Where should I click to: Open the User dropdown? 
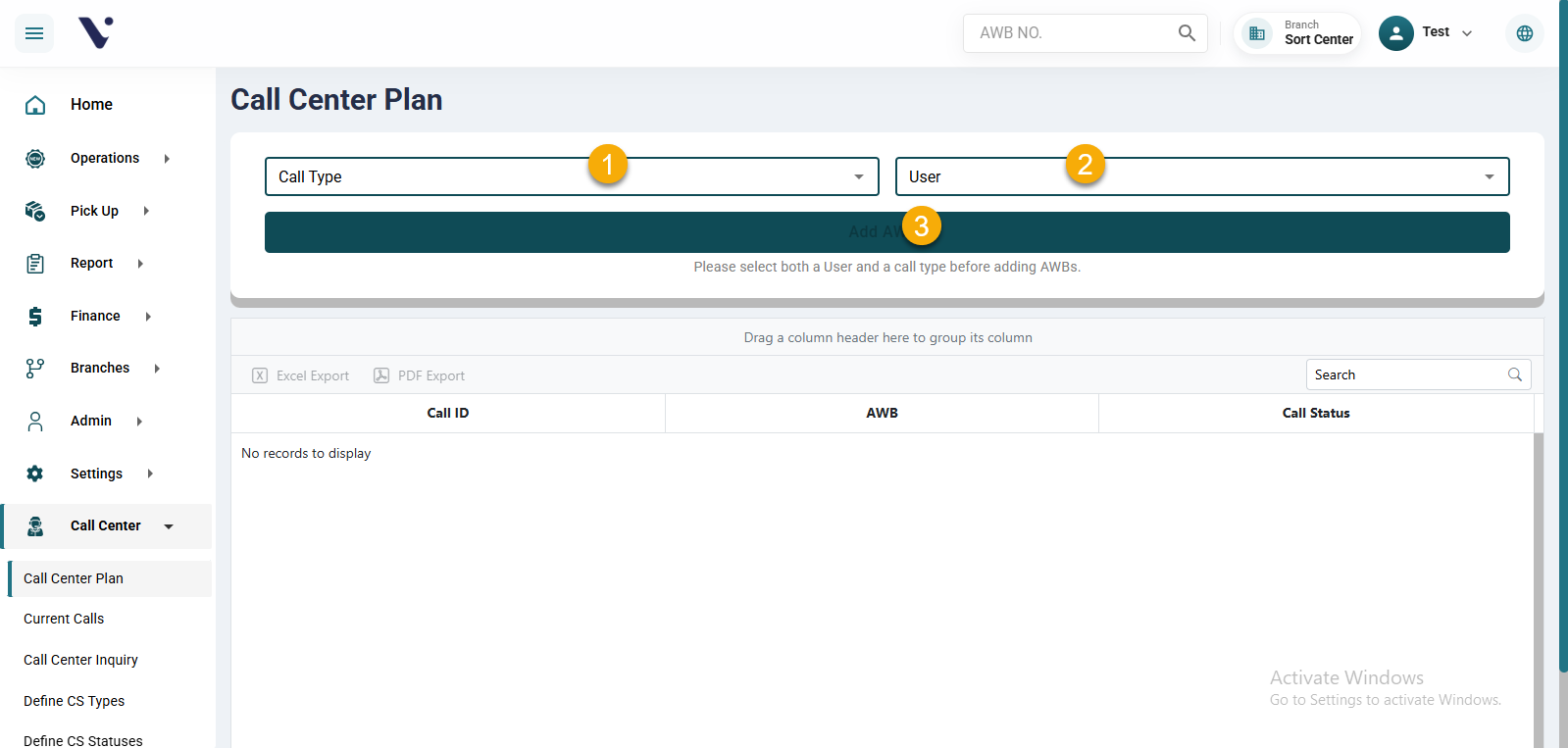[x=1202, y=176]
